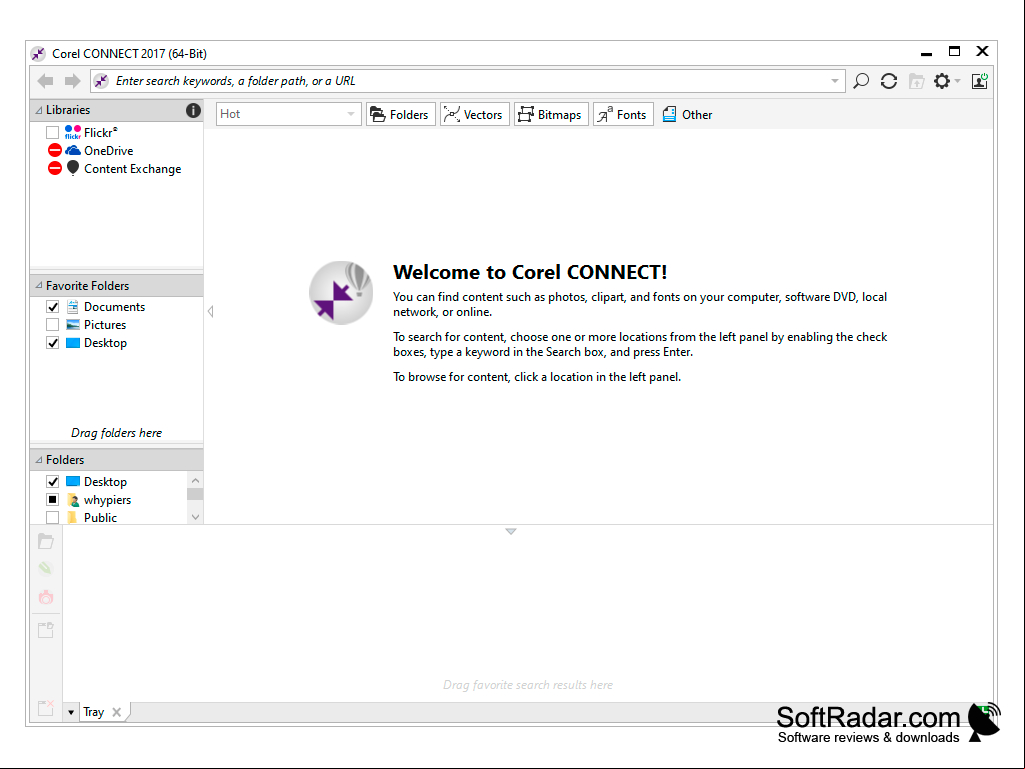Check the Pictures favorite folder checkbox
Screen dimensions: 1025x769
pyautogui.click(x=52, y=325)
